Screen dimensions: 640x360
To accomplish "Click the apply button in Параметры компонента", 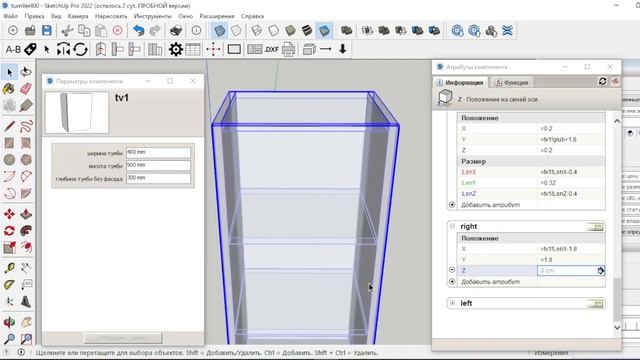I will 123,338.
